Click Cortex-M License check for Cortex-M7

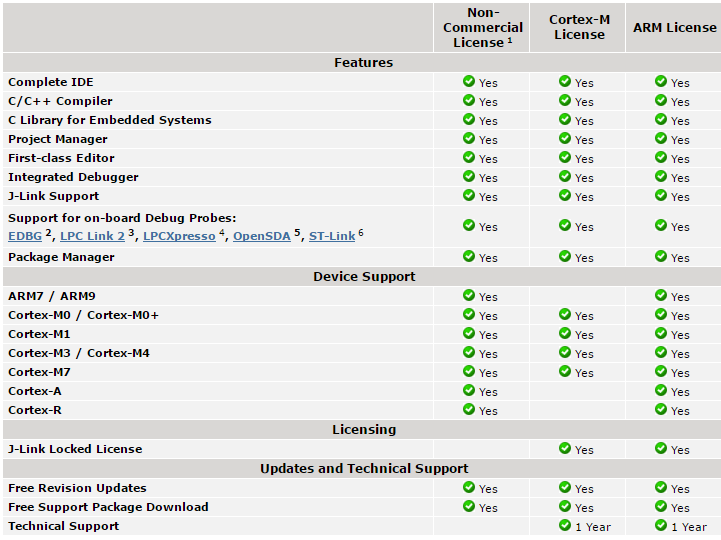[x=565, y=372]
